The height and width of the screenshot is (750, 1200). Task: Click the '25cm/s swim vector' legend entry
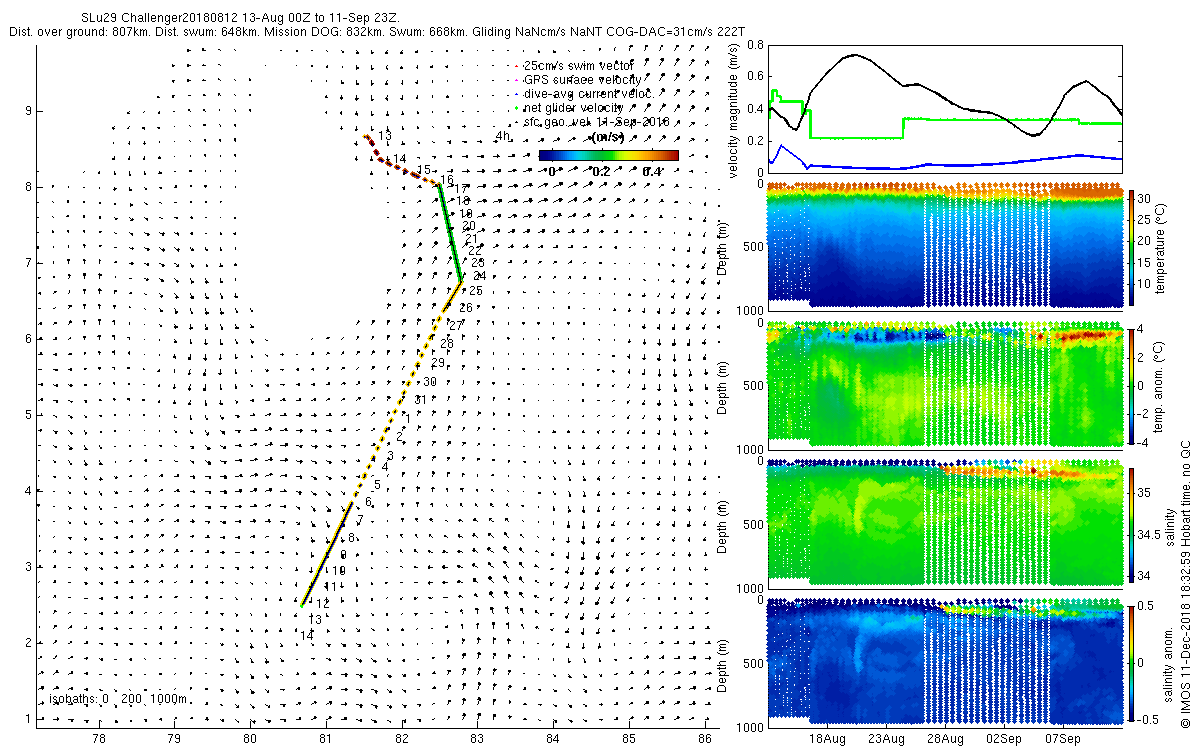coord(576,65)
